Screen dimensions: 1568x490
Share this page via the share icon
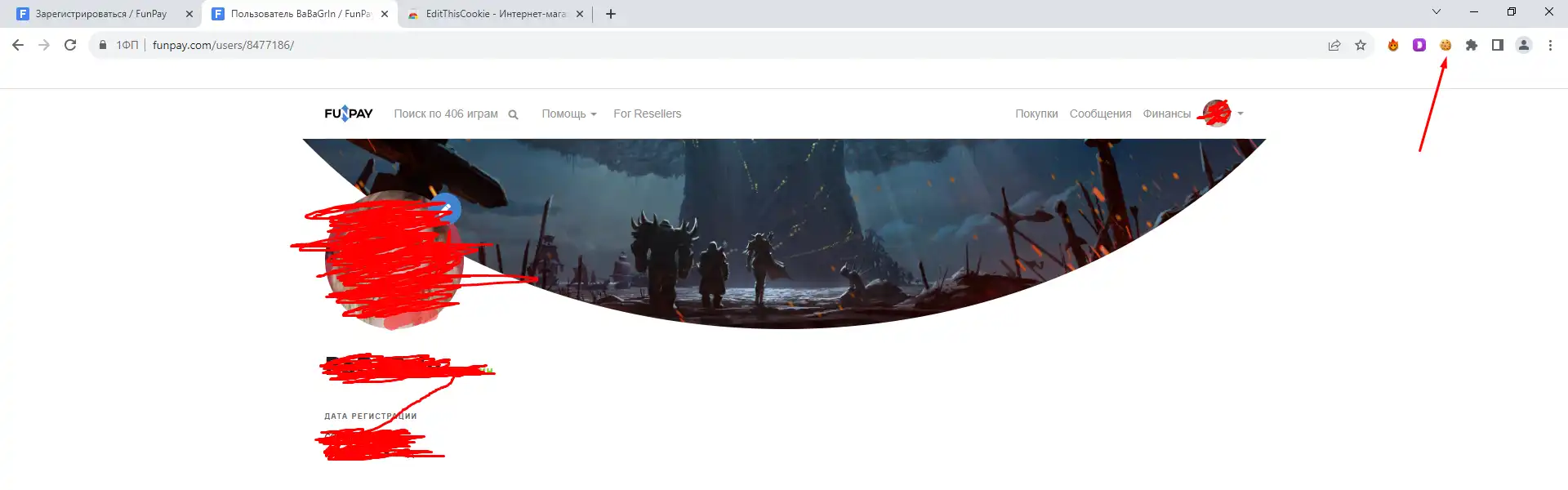pyautogui.click(x=1334, y=45)
